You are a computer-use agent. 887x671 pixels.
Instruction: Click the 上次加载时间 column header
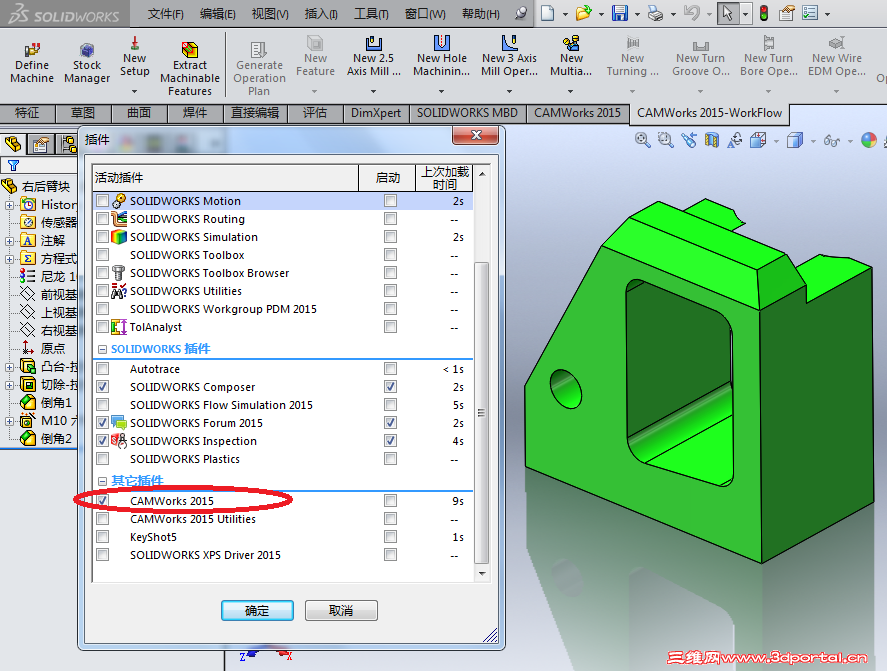click(445, 178)
